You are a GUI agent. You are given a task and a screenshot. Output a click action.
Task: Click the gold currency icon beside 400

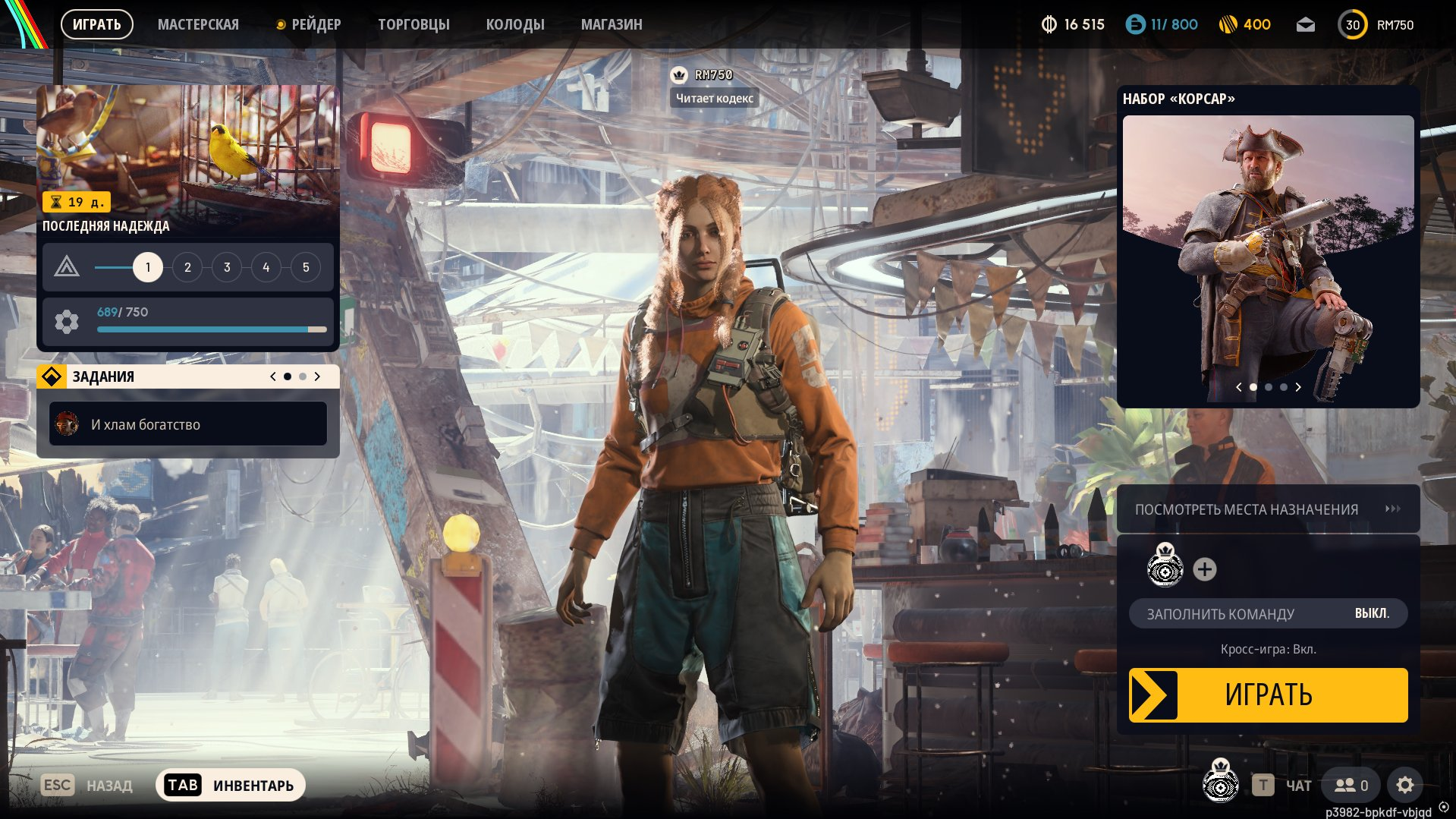click(1228, 24)
